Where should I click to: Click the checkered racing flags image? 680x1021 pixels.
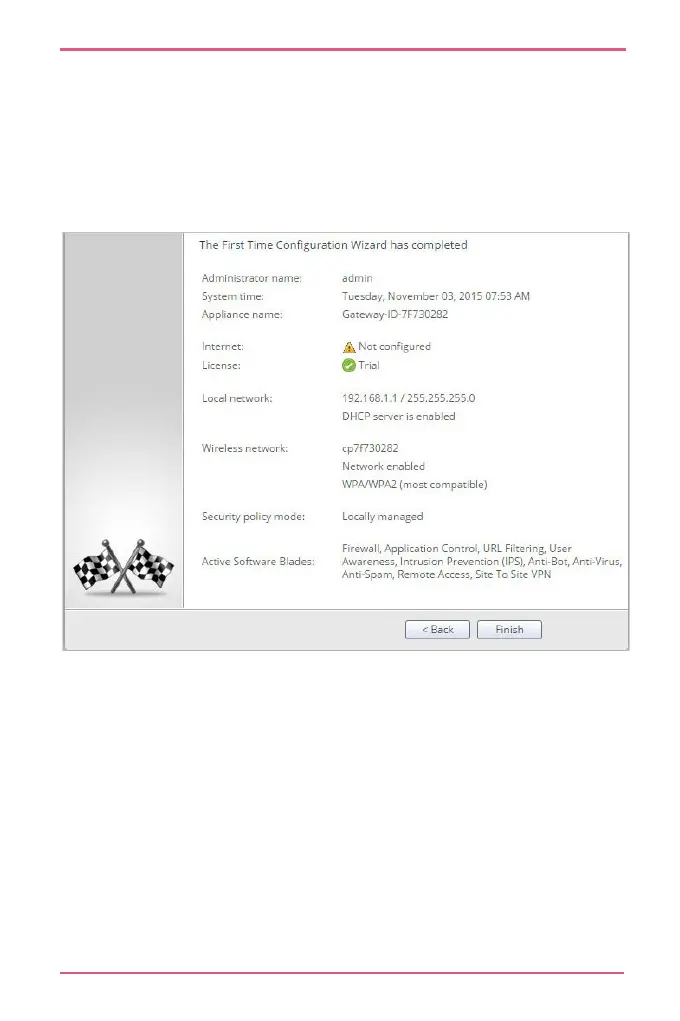123,566
